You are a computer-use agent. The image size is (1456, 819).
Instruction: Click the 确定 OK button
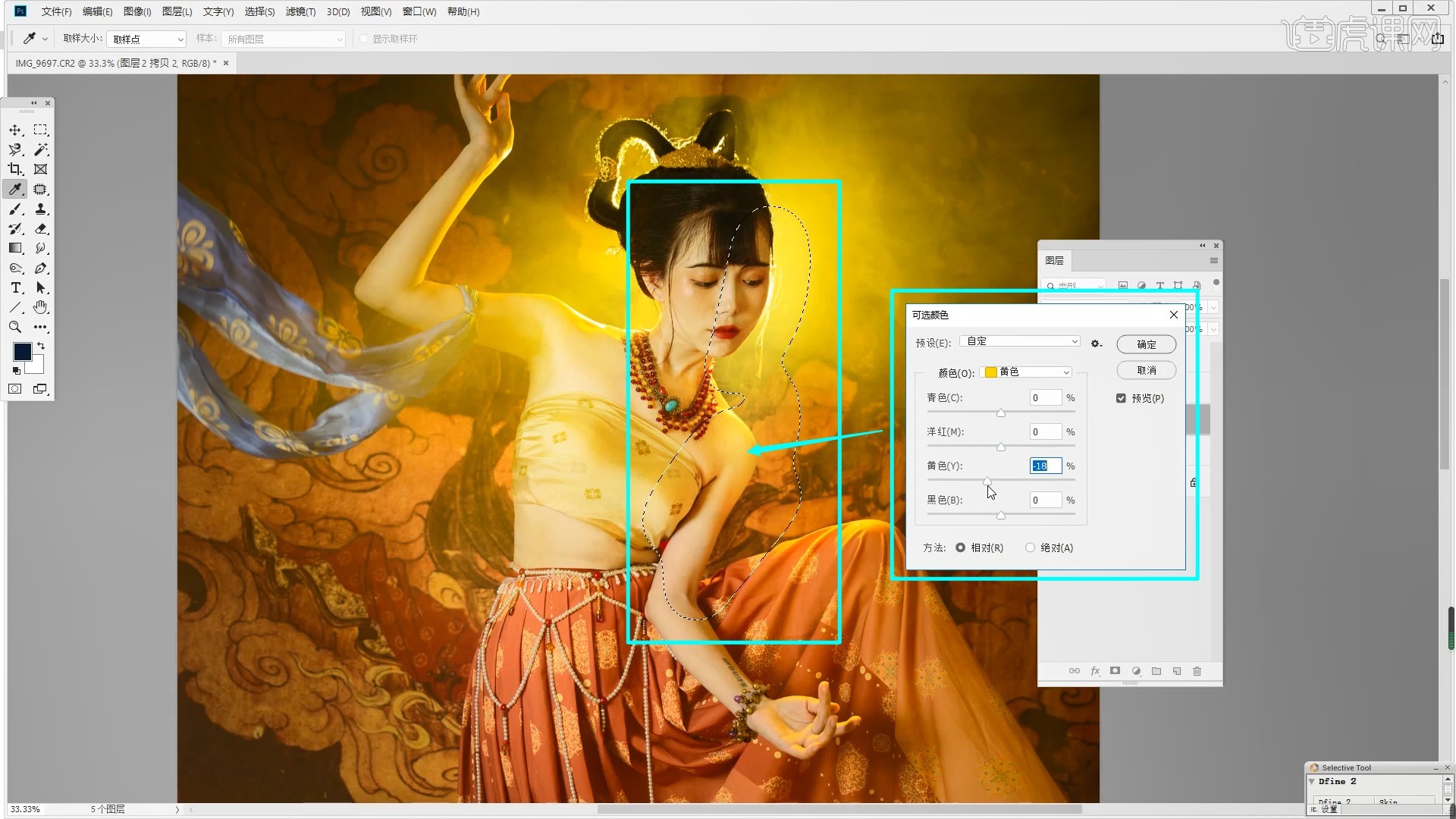pyautogui.click(x=1146, y=344)
